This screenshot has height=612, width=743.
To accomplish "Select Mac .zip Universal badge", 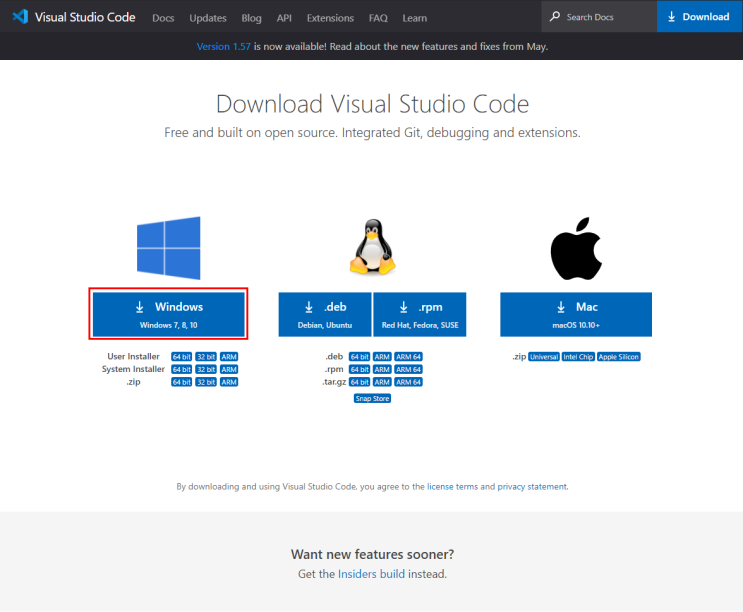I will pyautogui.click(x=544, y=357).
